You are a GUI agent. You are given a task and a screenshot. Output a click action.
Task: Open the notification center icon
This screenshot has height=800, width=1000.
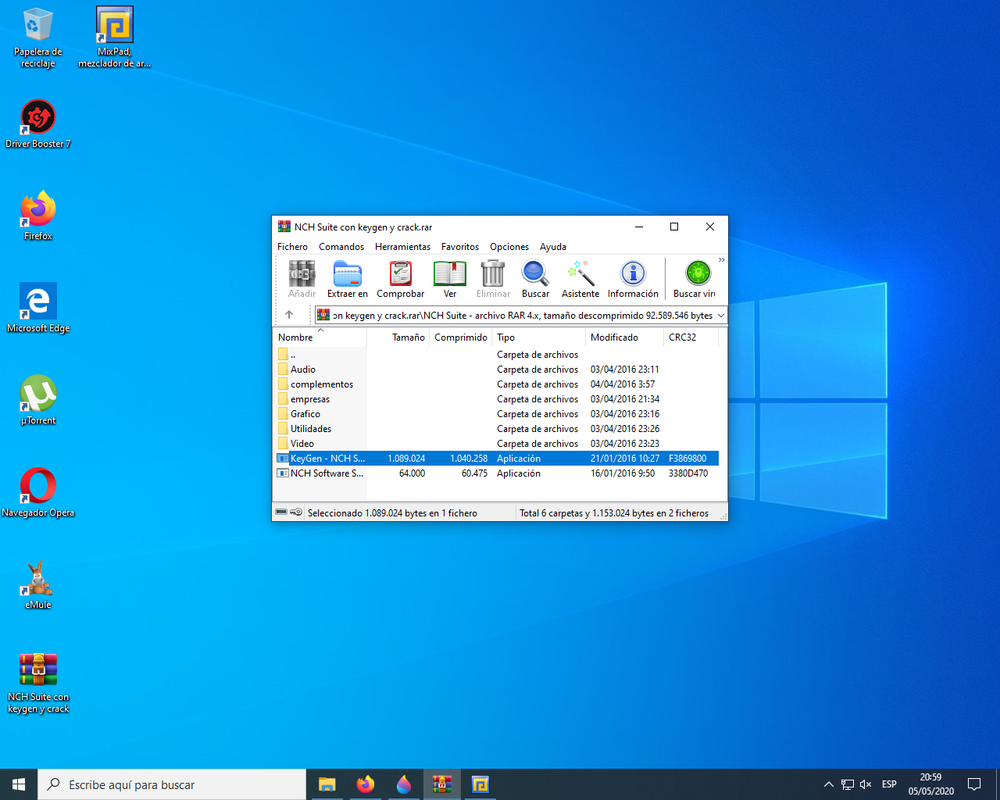tap(974, 784)
